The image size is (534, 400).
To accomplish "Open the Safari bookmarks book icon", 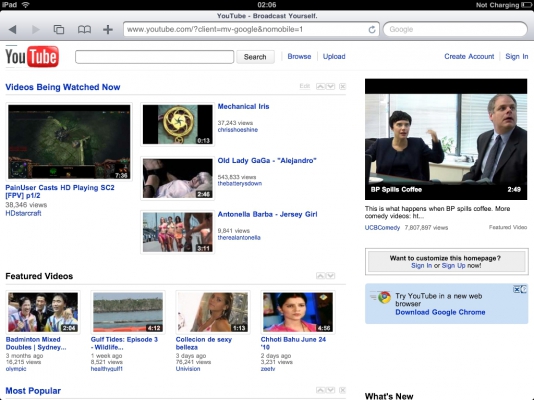I will [x=84, y=30].
